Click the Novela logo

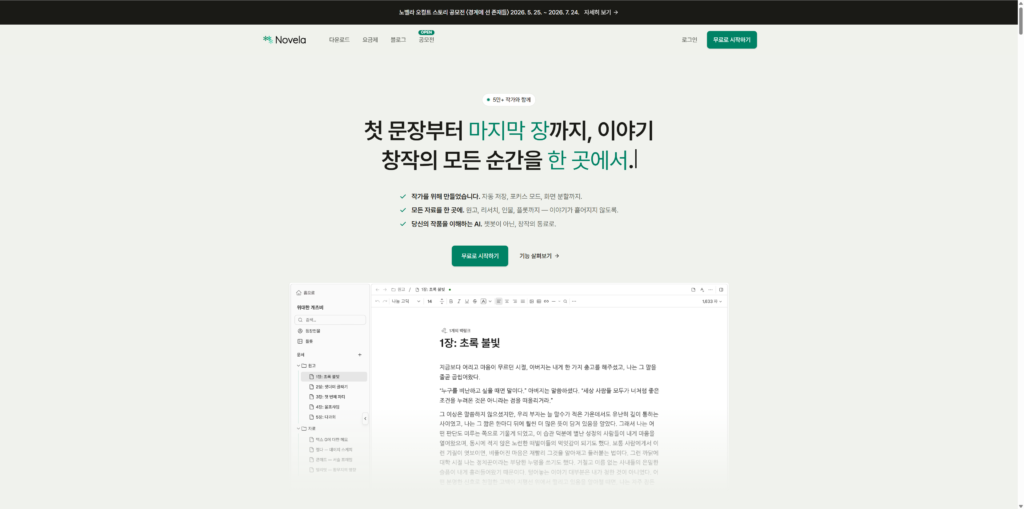pyautogui.click(x=284, y=40)
